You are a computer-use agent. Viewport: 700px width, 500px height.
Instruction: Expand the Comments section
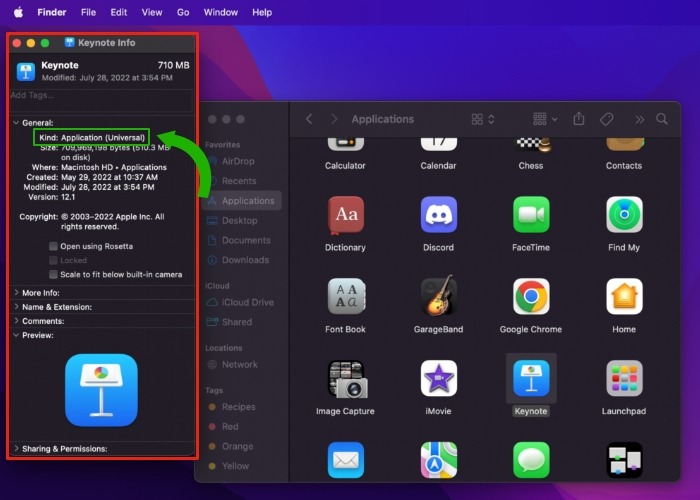click(16, 321)
